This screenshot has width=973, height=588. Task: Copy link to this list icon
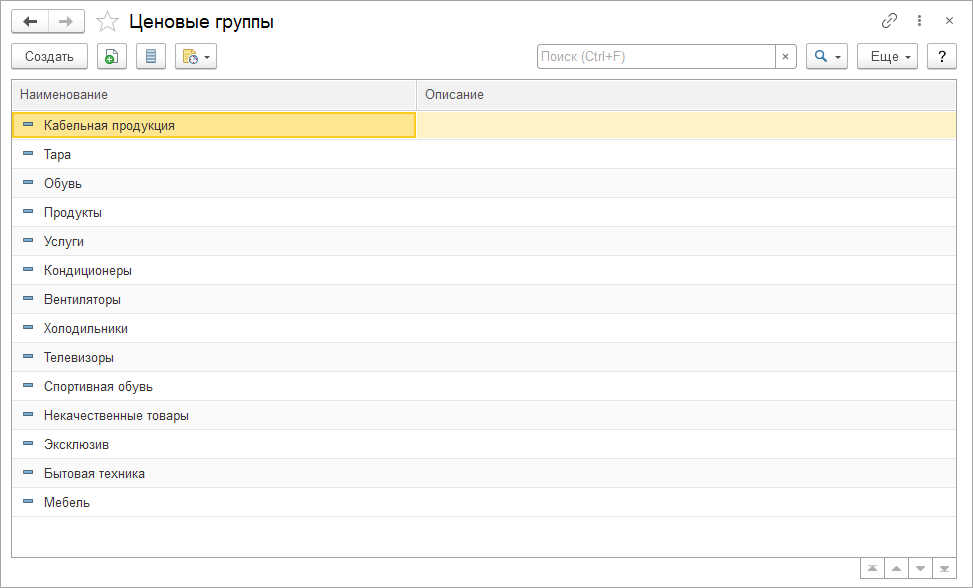coord(889,21)
